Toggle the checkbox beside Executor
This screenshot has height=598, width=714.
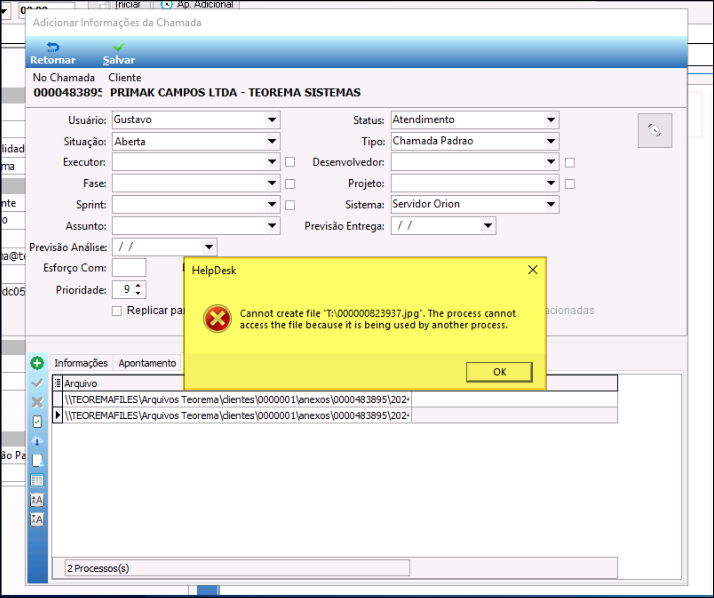click(x=290, y=162)
